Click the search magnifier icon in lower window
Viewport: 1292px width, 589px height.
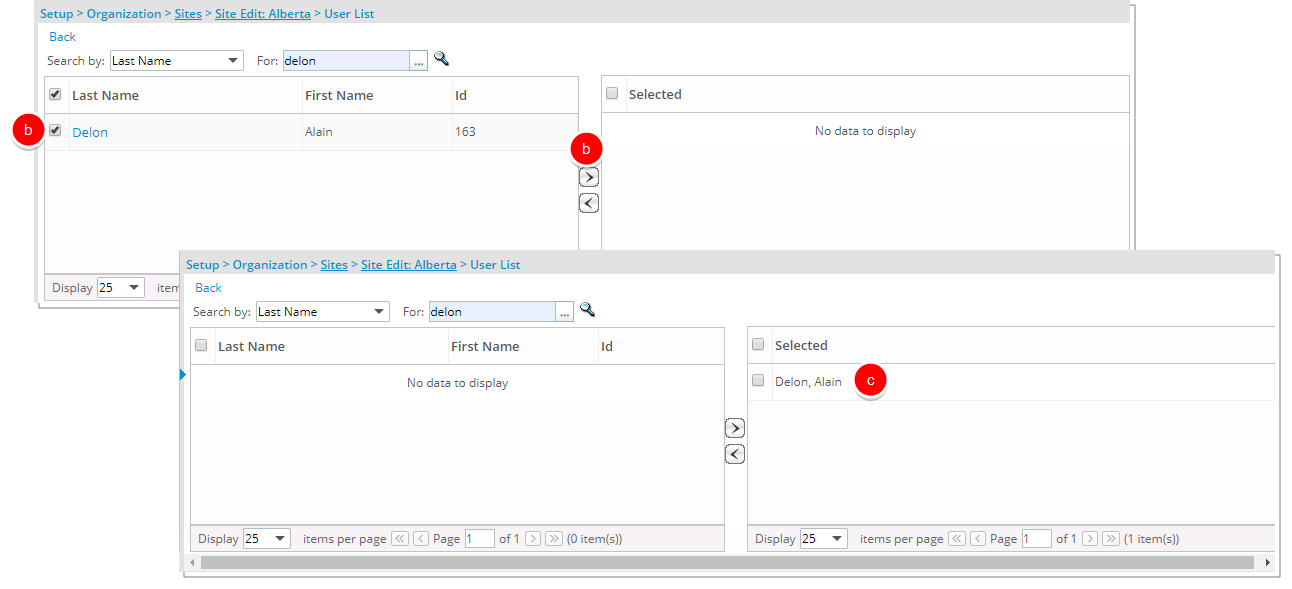click(x=587, y=311)
